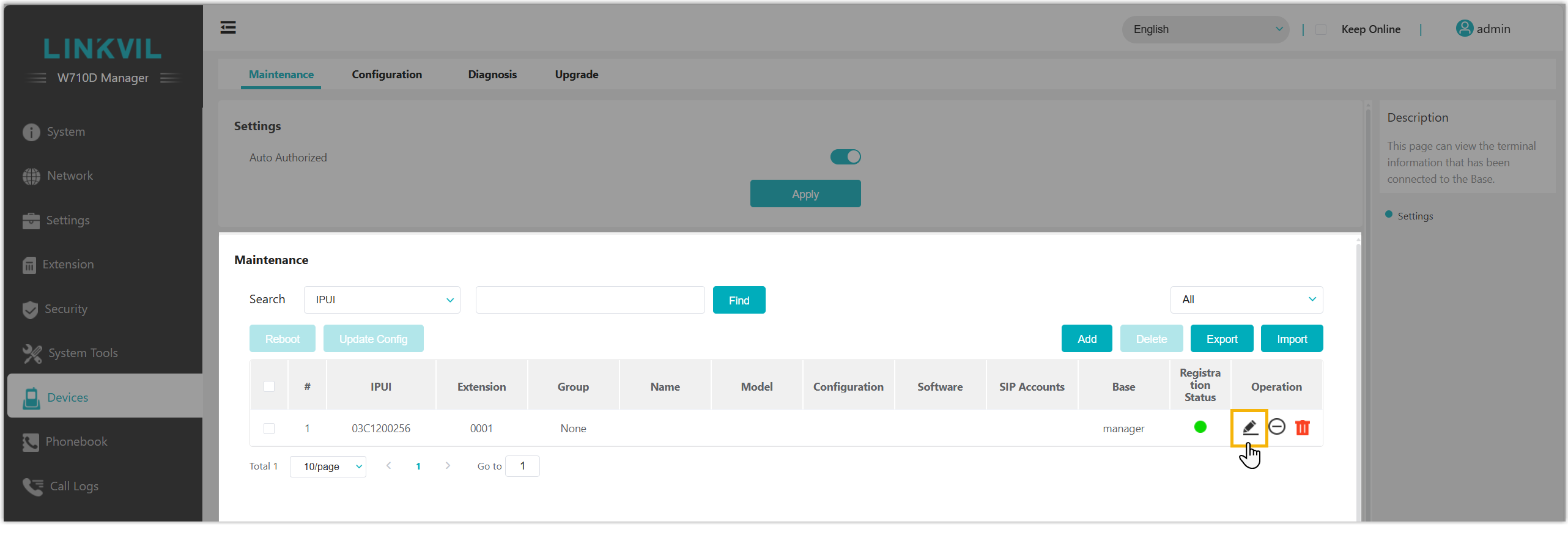Click the search text input field
1568x538 pixels.
click(590, 300)
